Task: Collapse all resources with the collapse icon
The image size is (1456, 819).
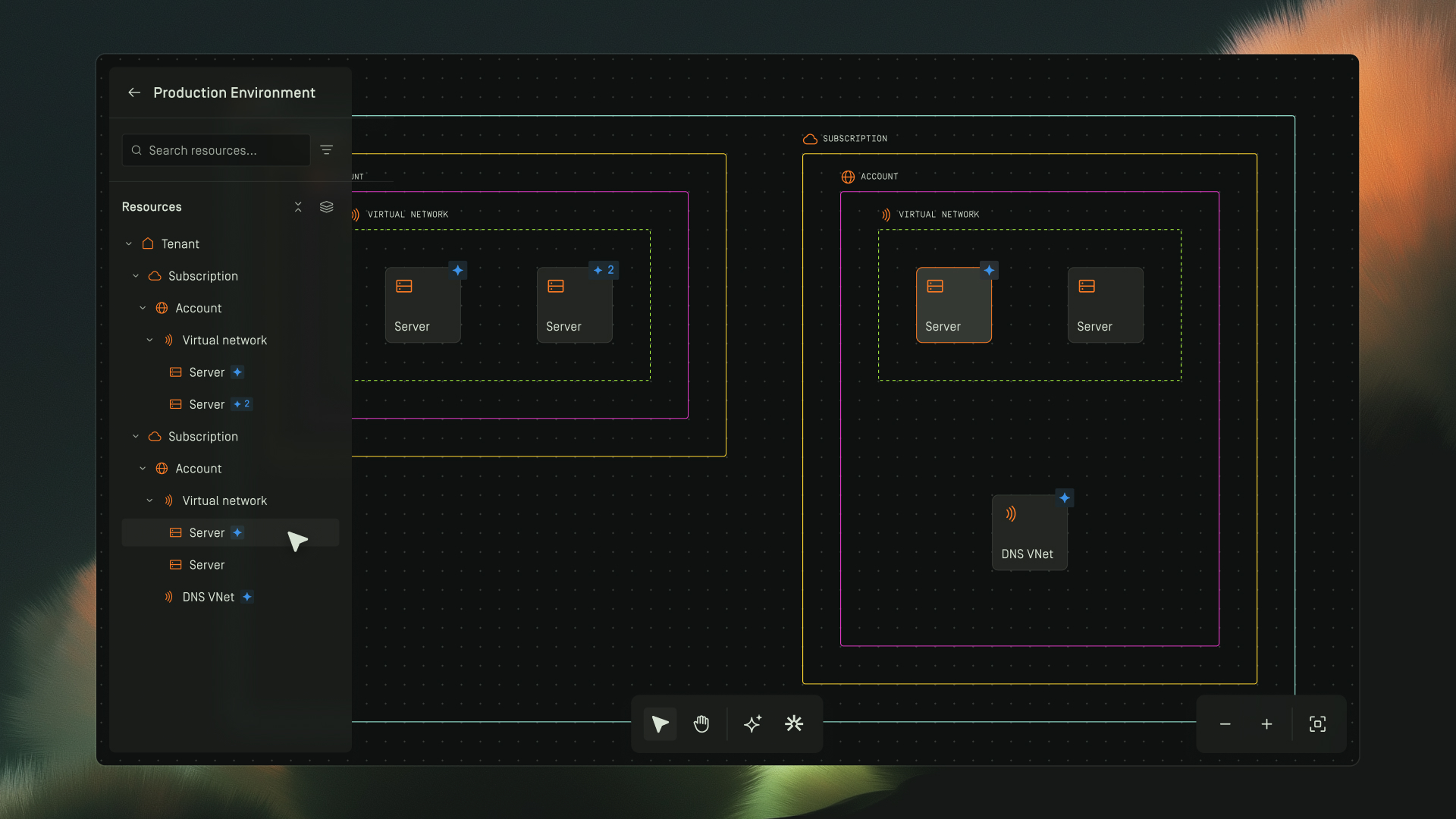Action: click(298, 207)
